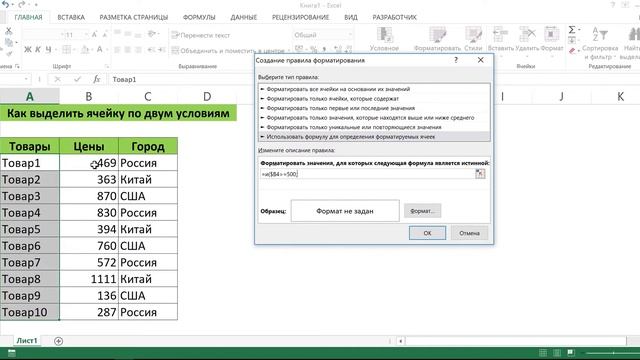Switch to the ВСТАВКА tab
Screen dimensions: 640x360
tap(71, 17)
